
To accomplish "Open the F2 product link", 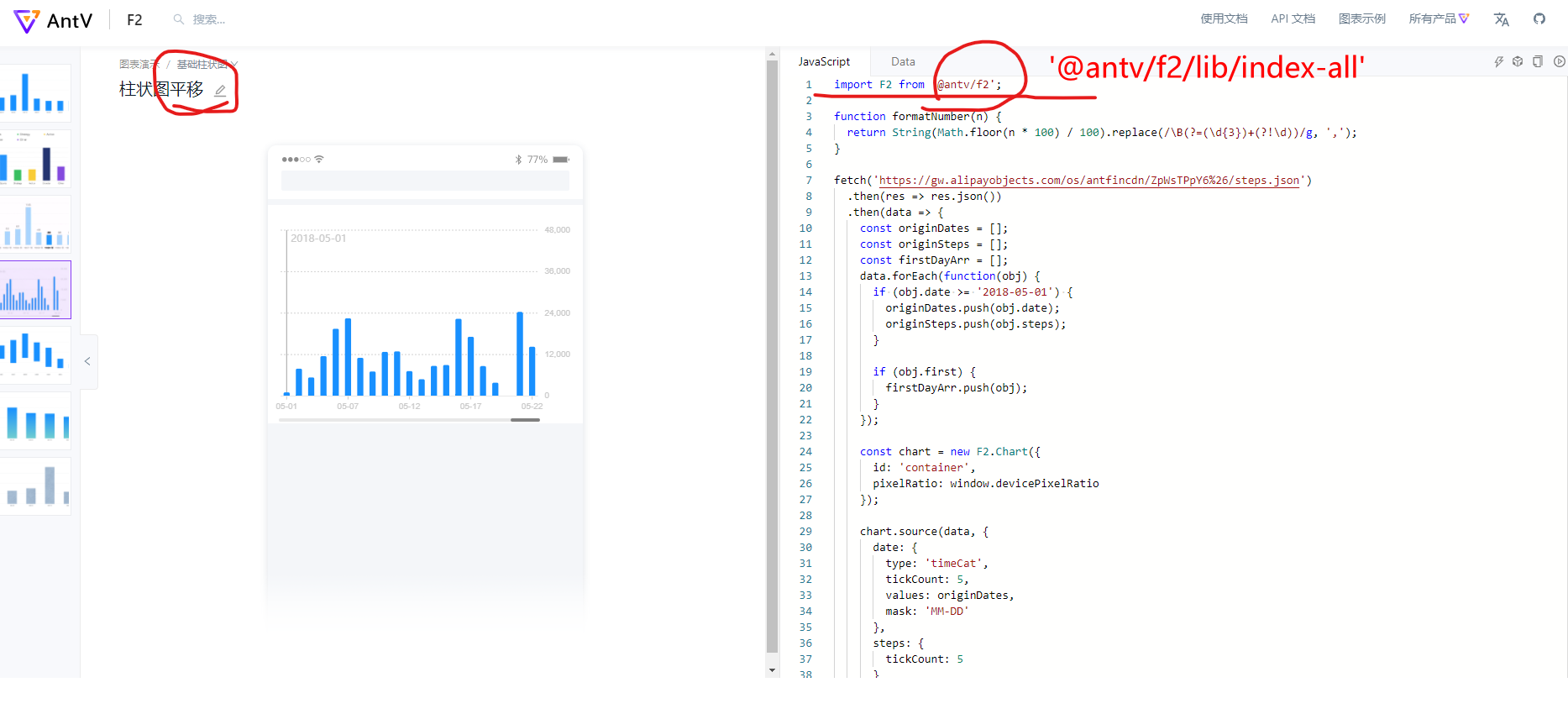I will pos(134,20).
